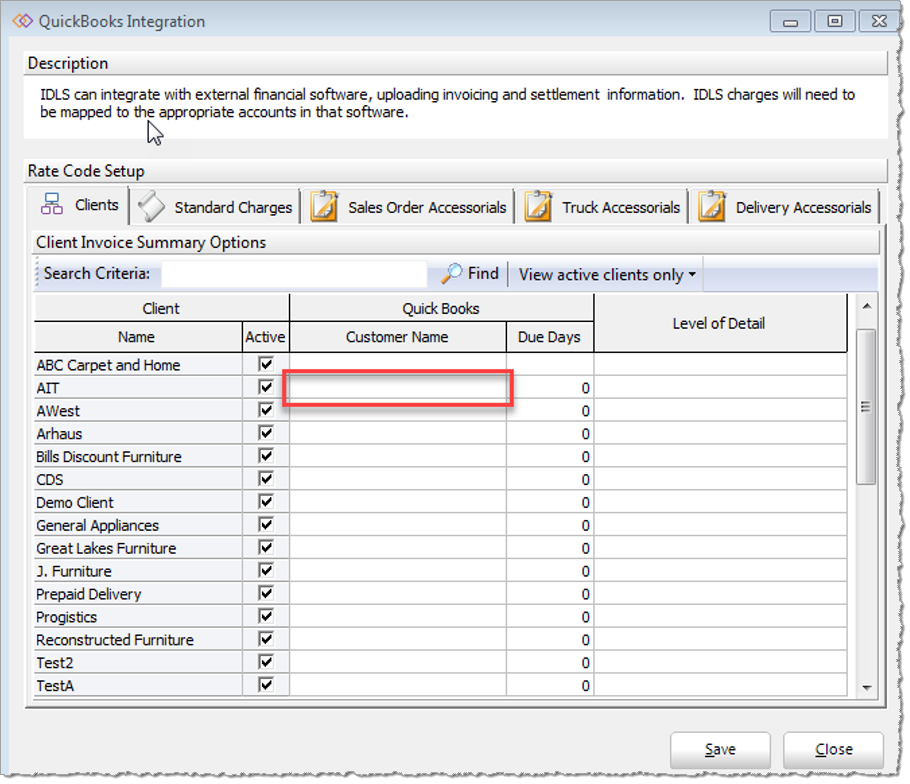The image size is (910, 784).
Task: Open the Delivery Accessorials tab
Action: pos(785,207)
